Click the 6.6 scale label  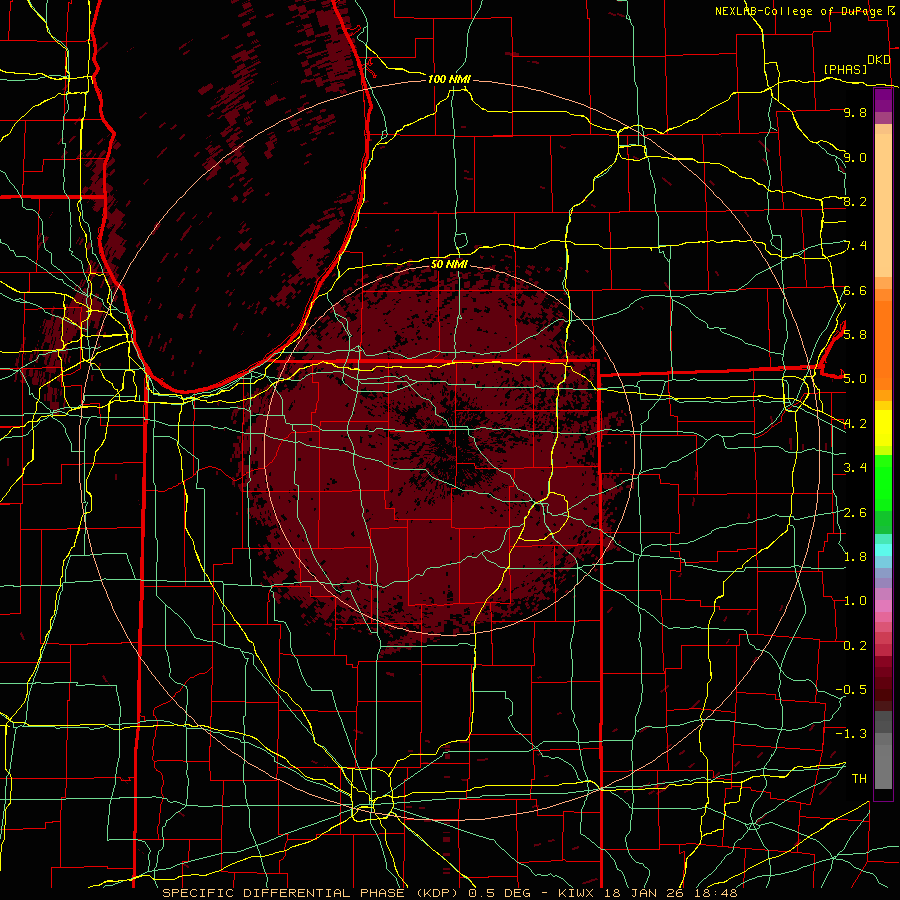point(855,291)
